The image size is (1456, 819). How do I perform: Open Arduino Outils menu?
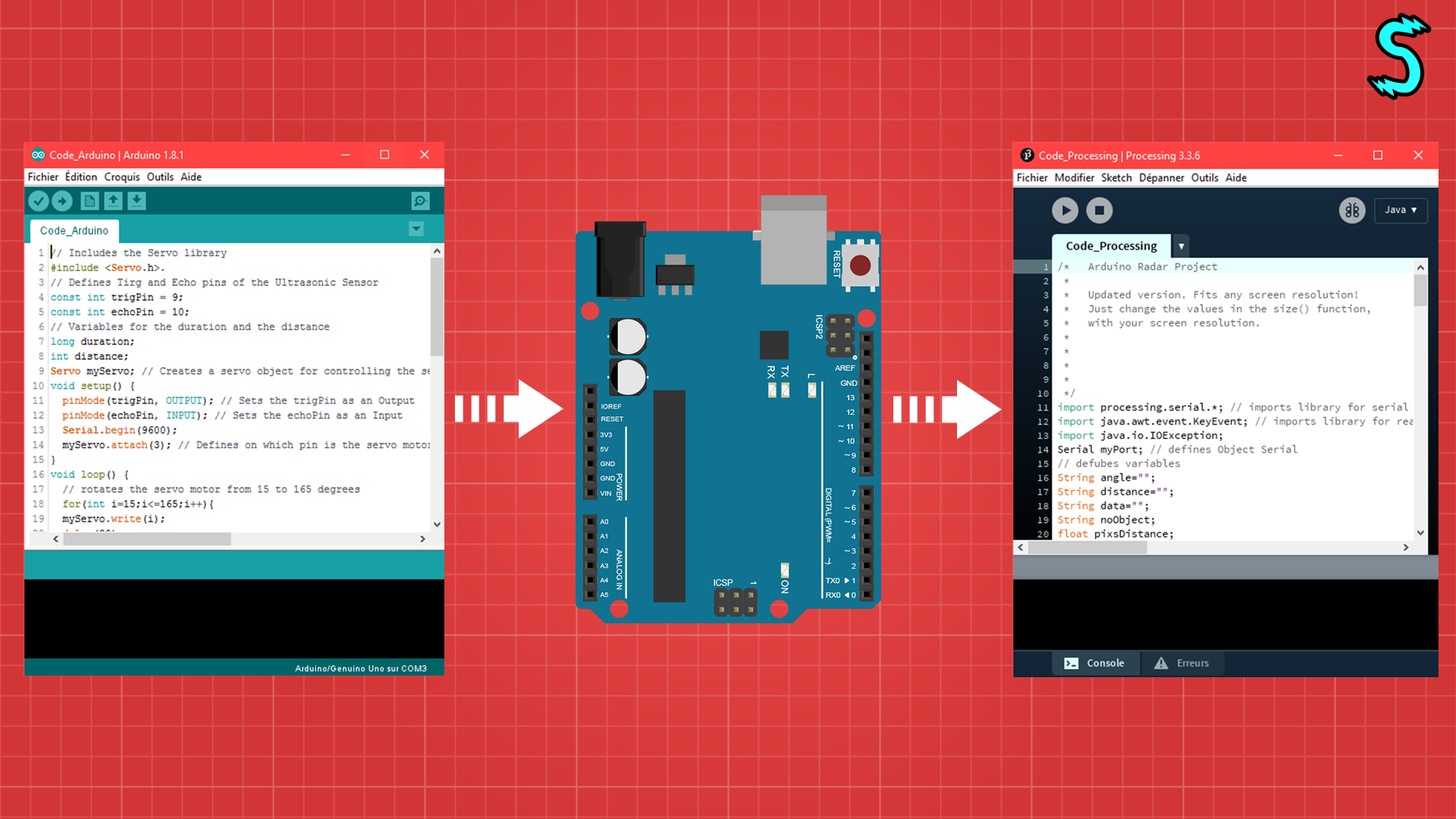(x=160, y=177)
